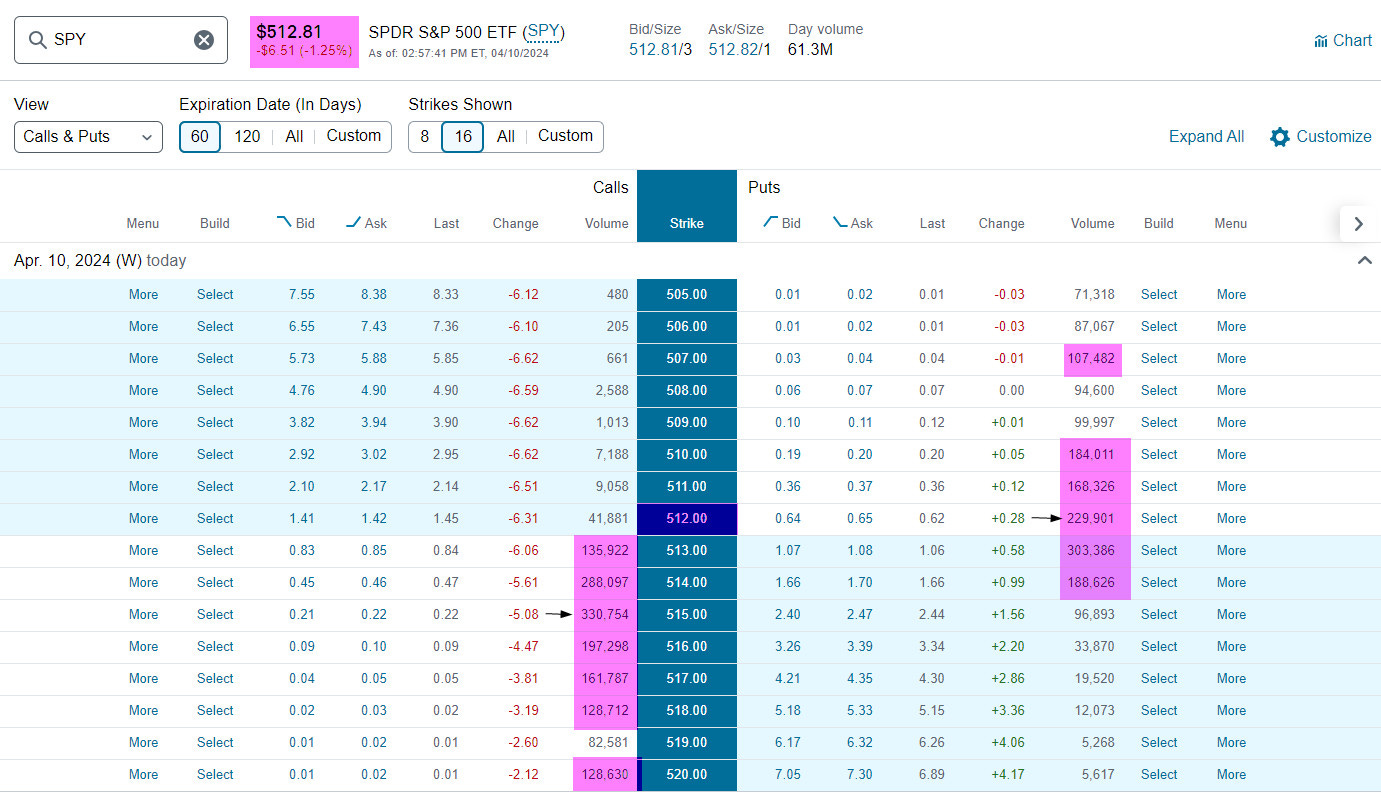This screenshot has width=1381, height=792.
Task: Select 120 days expiration filter
Action: 247,137
